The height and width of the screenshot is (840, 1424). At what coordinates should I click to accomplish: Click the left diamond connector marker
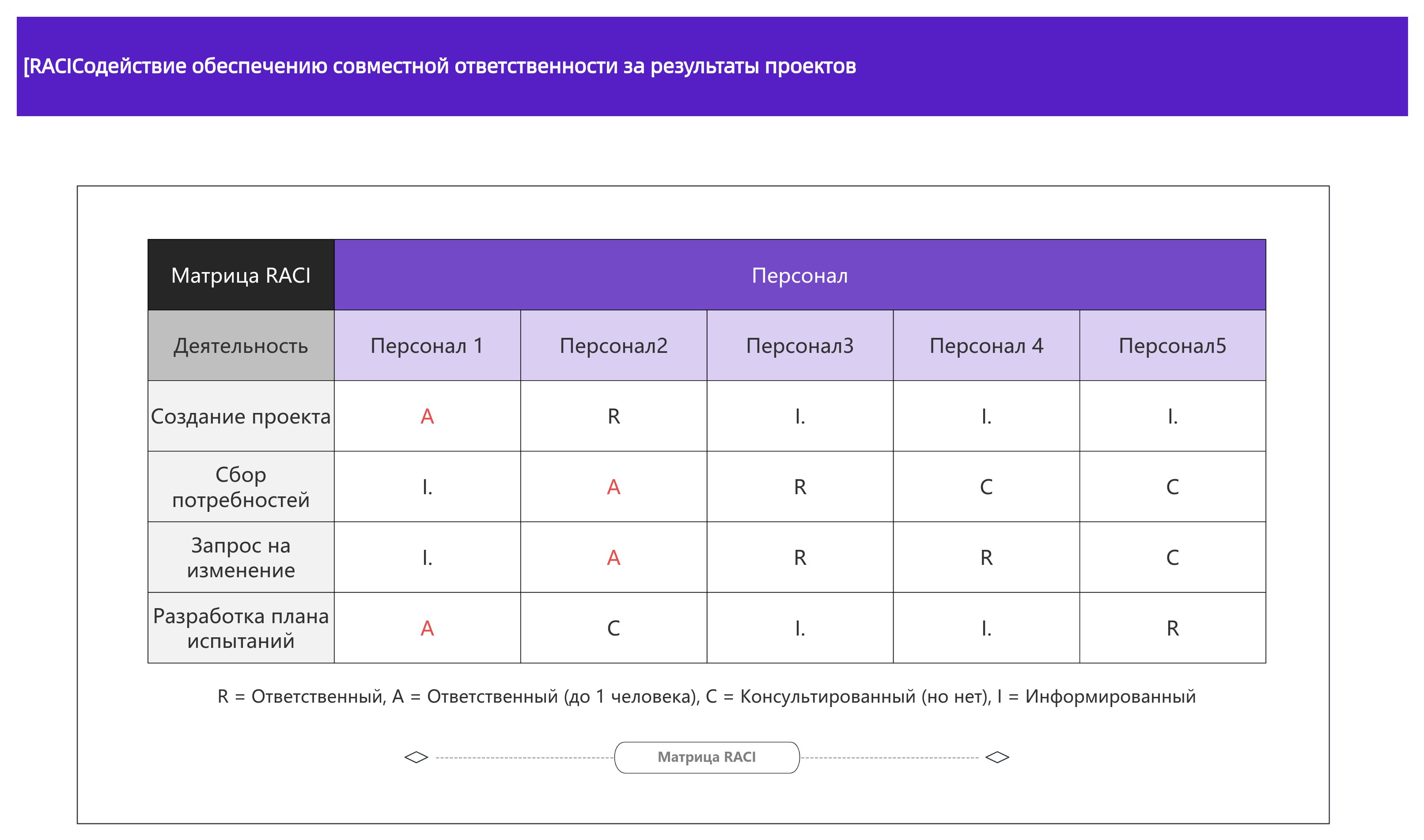pos(416,757)
